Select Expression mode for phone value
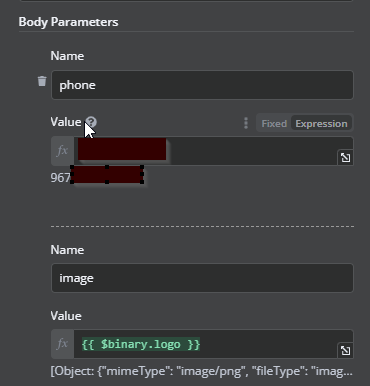 321,124
